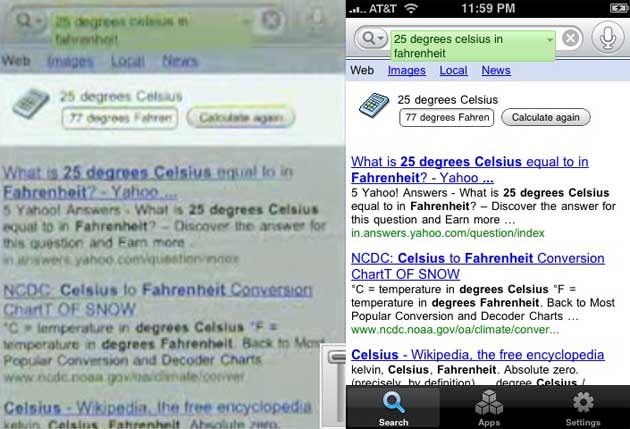Open the Settings gear tab in bottom bar
The height and width of the screenshot is (429, 630).
pyautogui.click(x=583, y=408)
